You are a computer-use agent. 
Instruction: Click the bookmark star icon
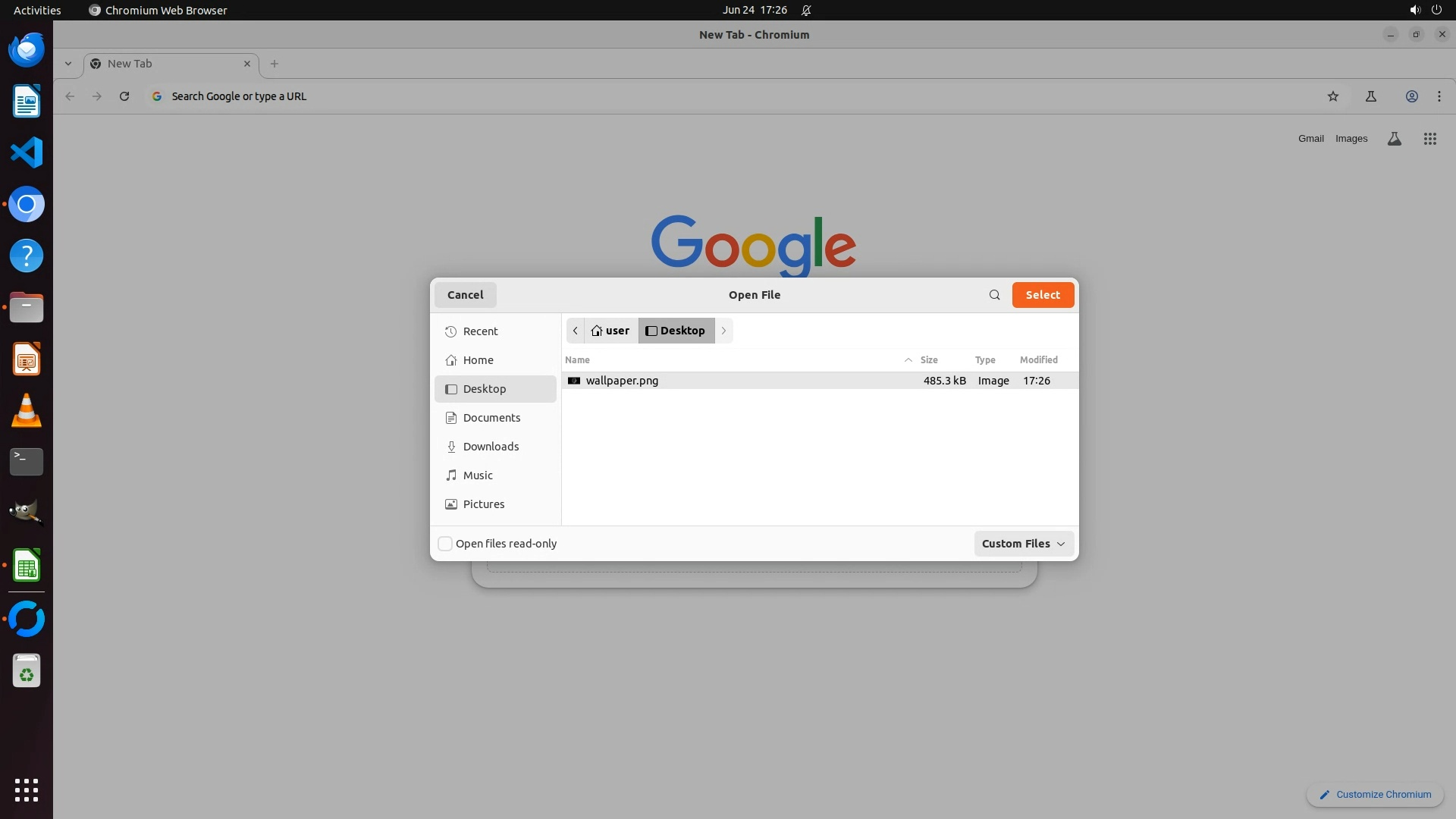1332,96
